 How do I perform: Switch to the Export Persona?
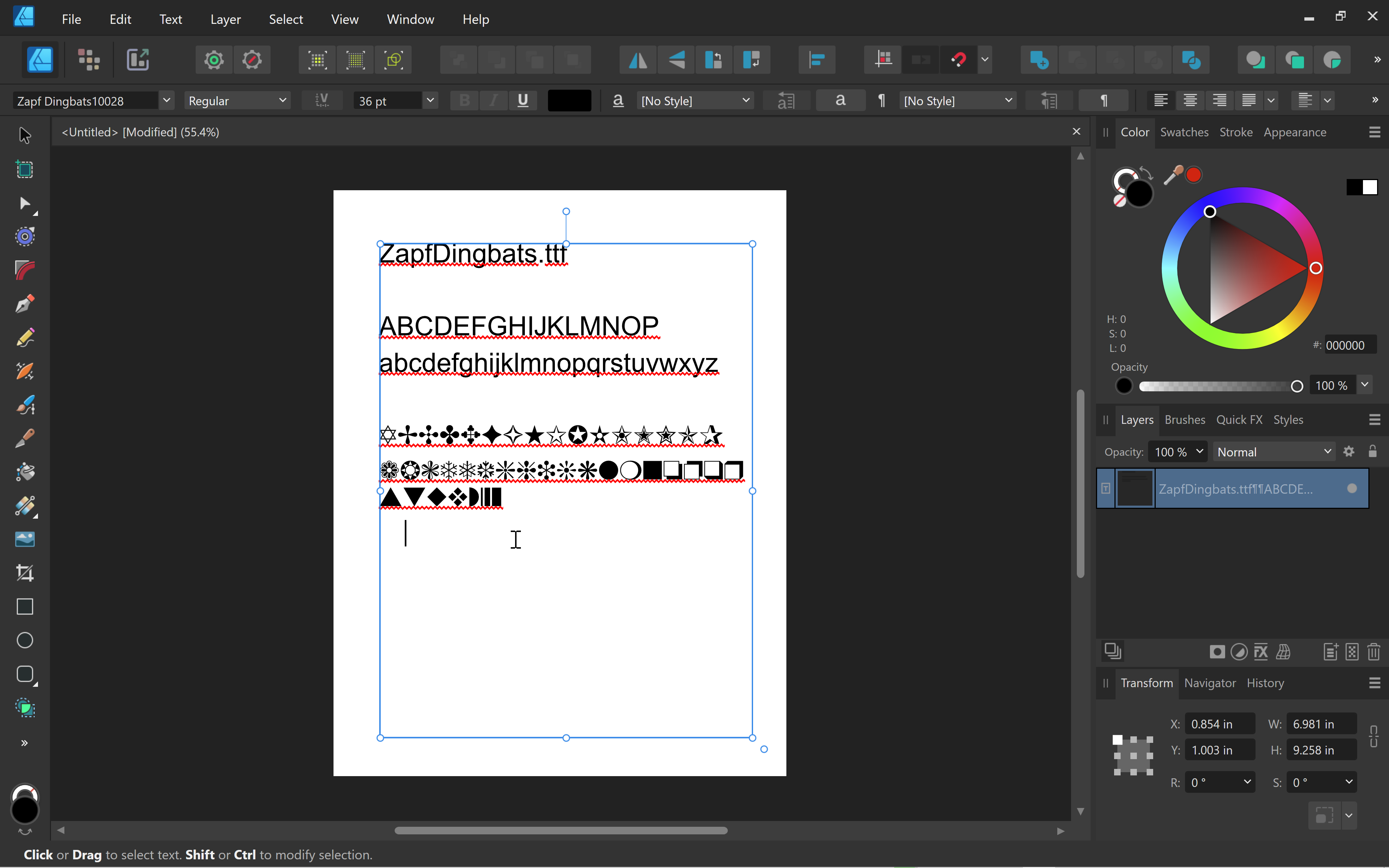pos(138,60)
